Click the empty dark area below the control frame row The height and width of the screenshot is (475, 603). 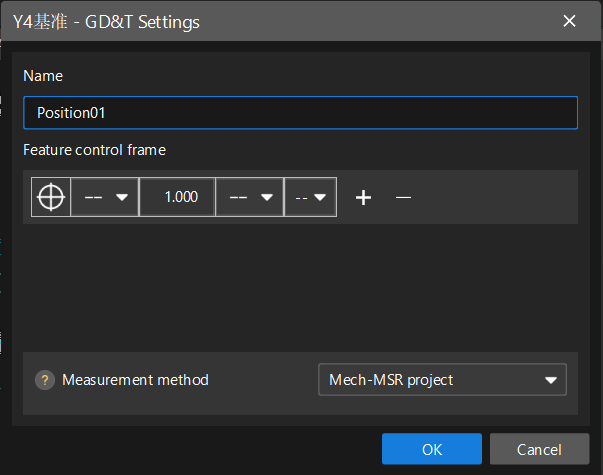(x=300, y=285)
